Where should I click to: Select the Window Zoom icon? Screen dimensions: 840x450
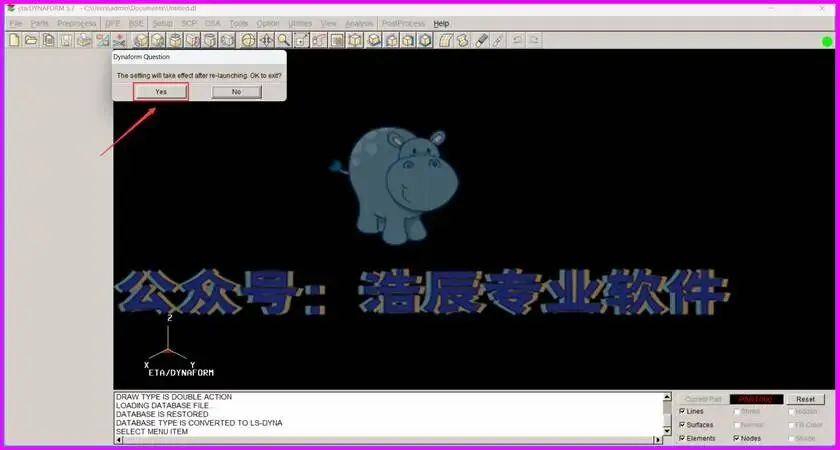302,40
